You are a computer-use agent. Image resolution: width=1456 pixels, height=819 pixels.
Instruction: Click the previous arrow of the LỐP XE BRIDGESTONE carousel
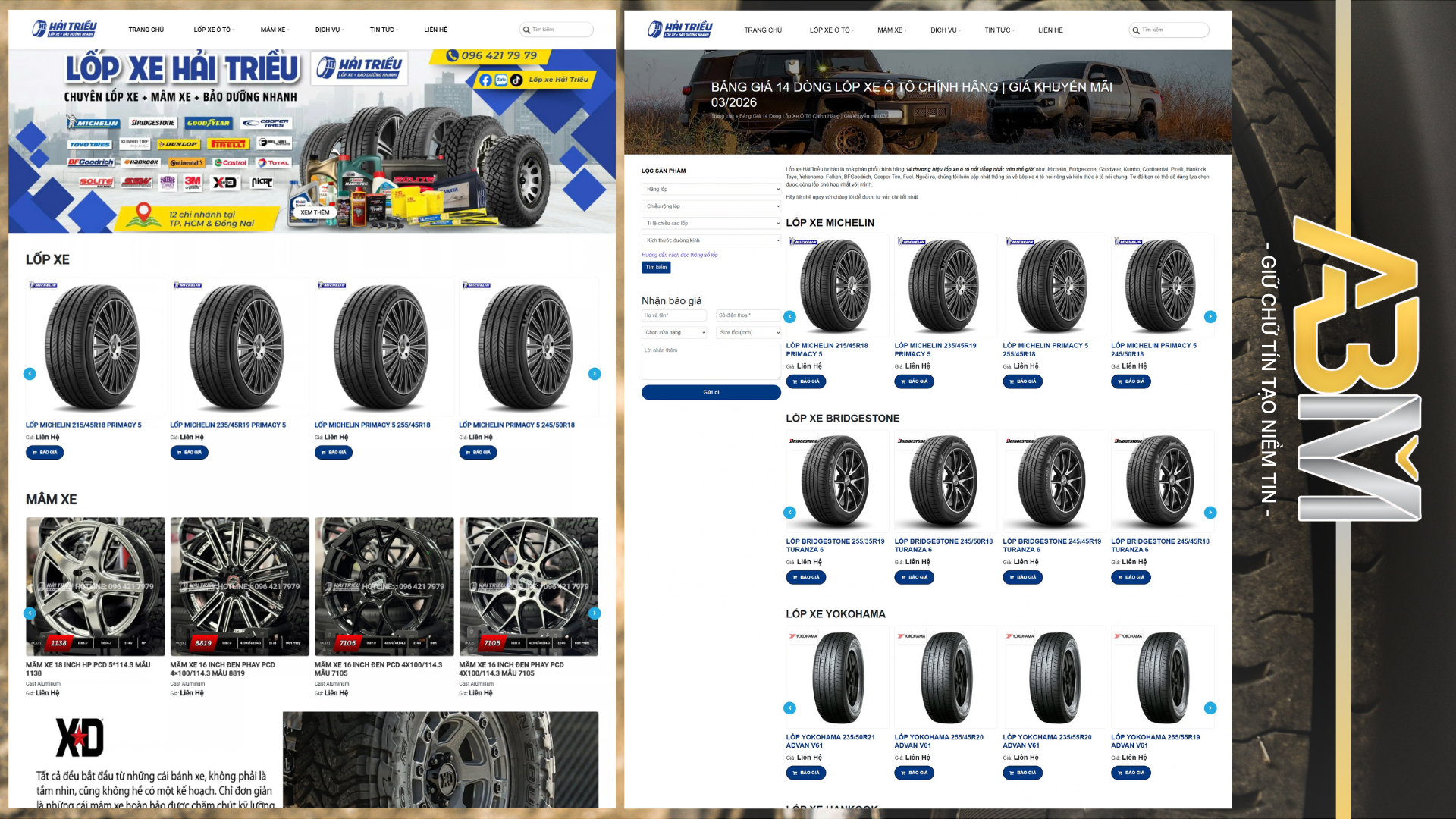tap(789, 513)
